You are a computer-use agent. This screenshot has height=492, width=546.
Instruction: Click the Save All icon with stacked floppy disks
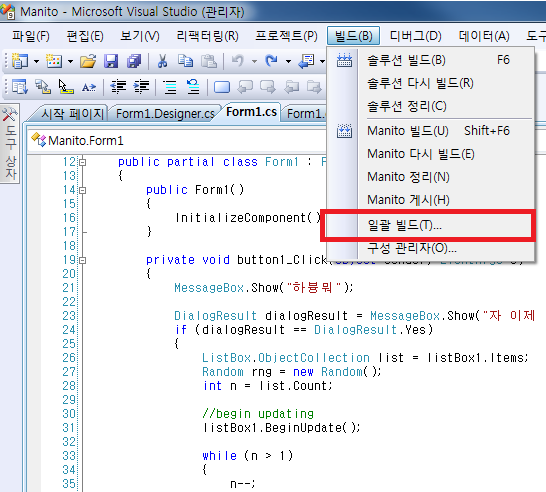click(x=134, y=61)
